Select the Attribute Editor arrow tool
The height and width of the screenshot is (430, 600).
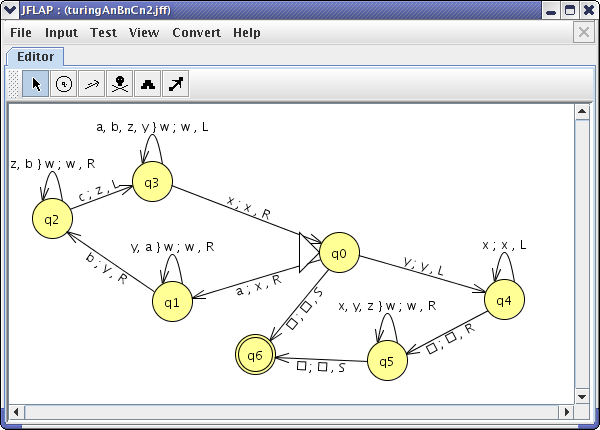point(36,84)
